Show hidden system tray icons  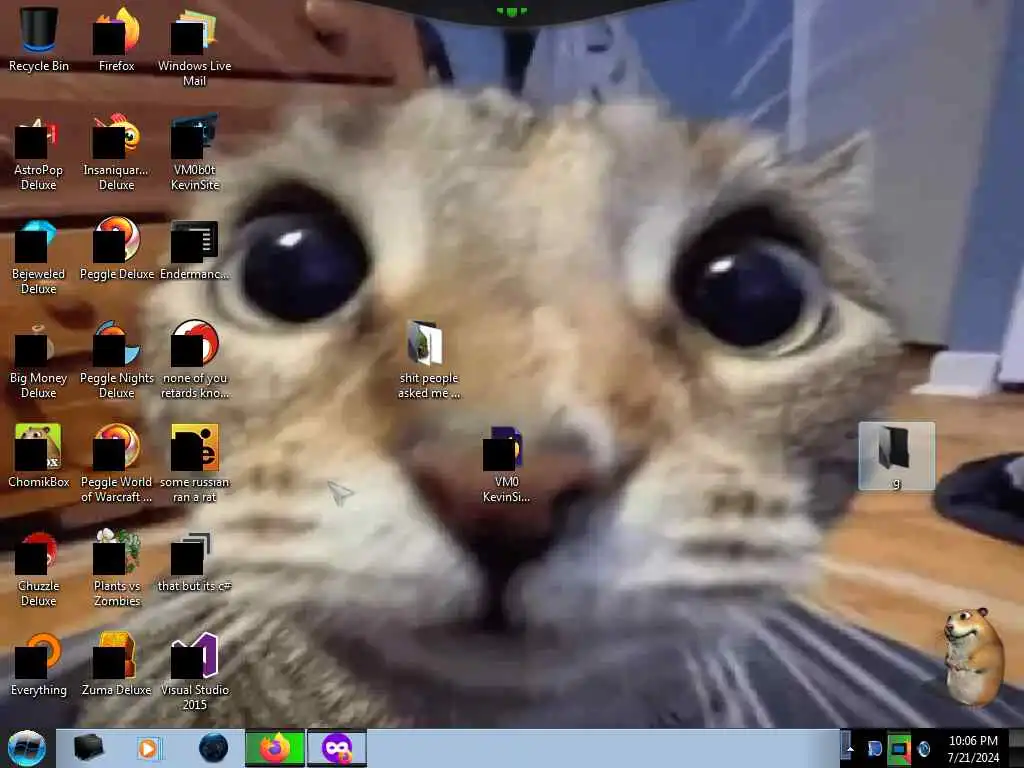(x=850, y=748)
